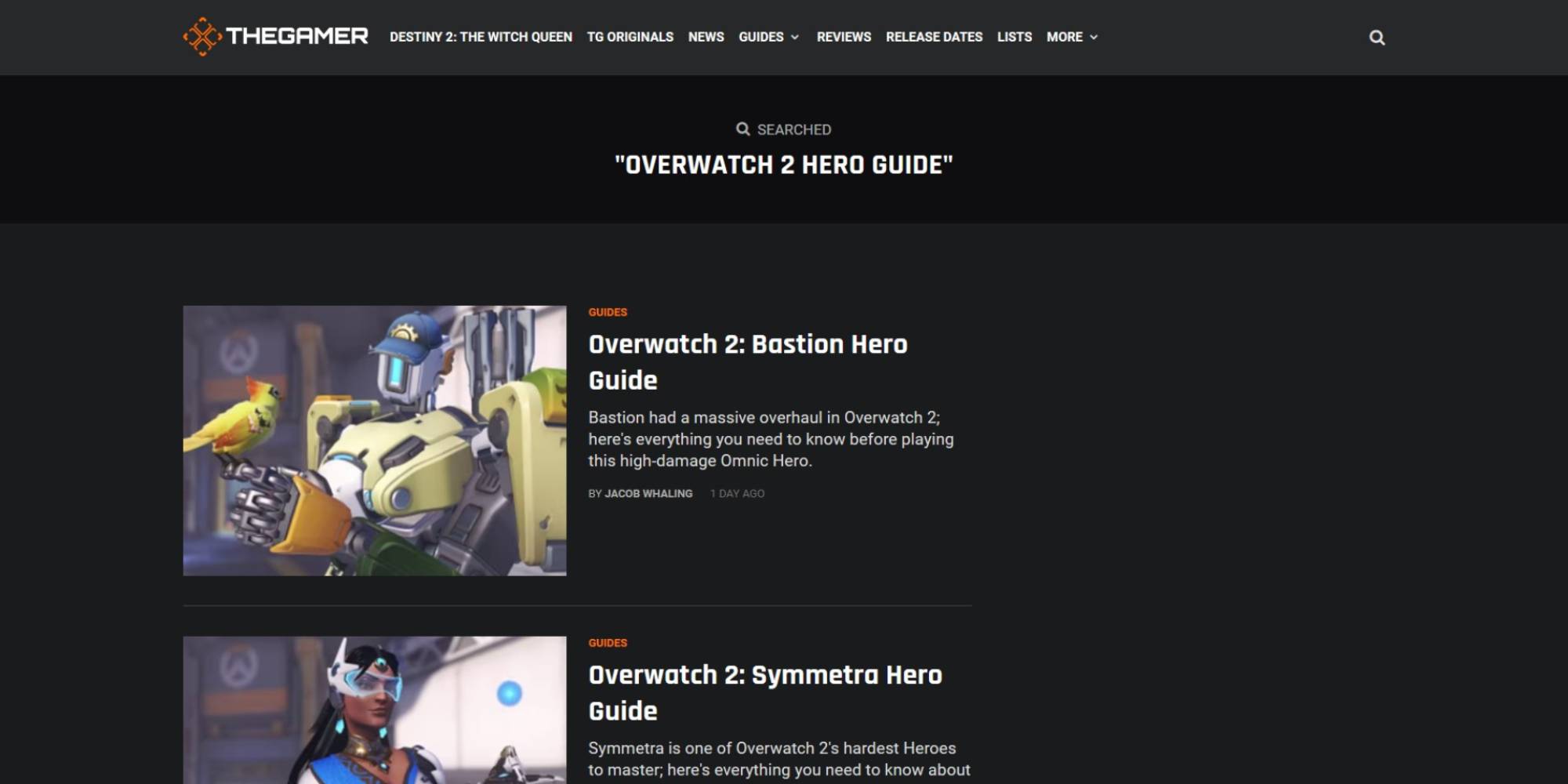Click the THEGAMER wordmark text
This screenshot has width=1568, height=784.
tap(296, 37)
